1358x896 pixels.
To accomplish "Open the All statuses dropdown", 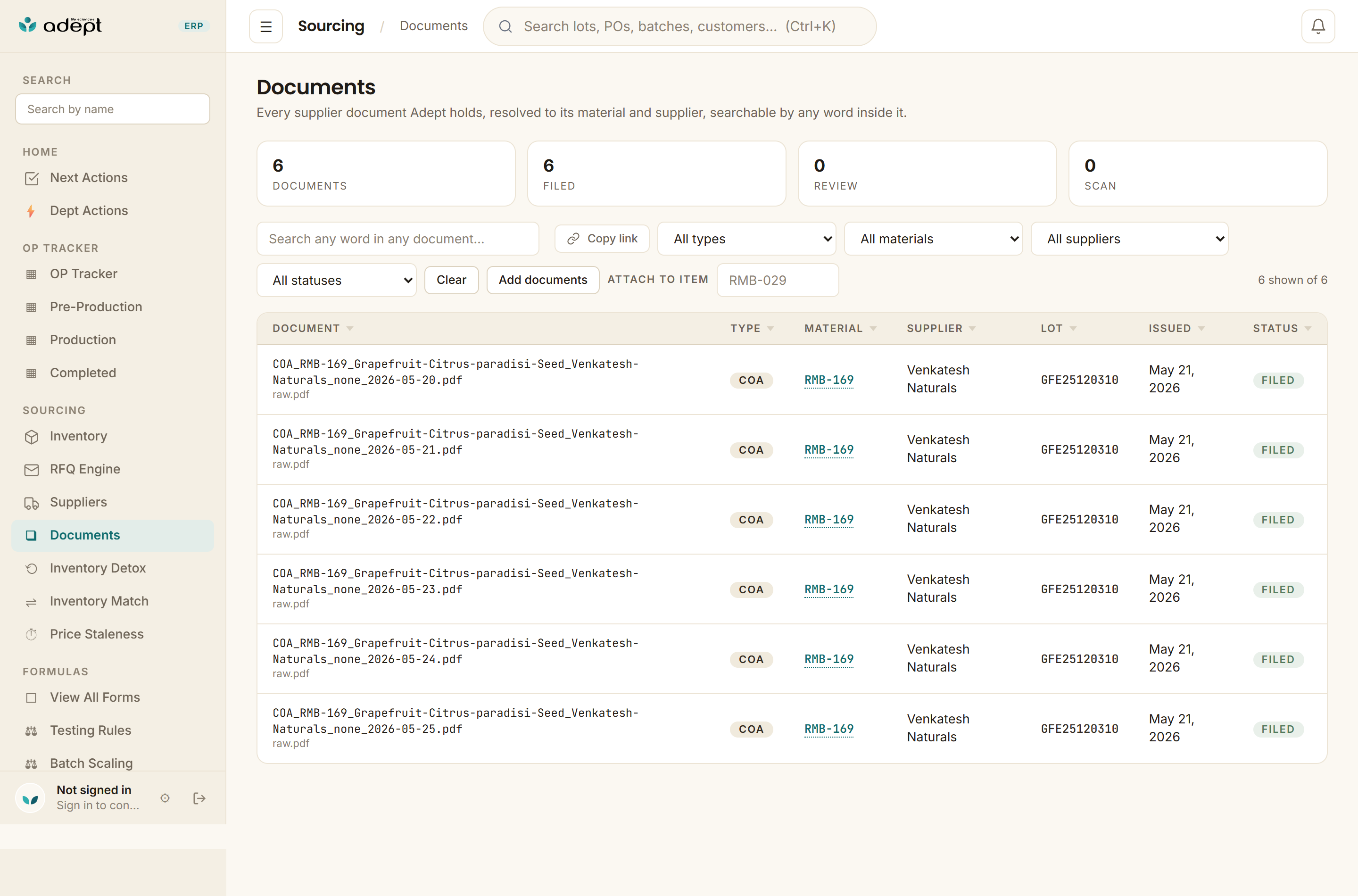I will [337, 280].
